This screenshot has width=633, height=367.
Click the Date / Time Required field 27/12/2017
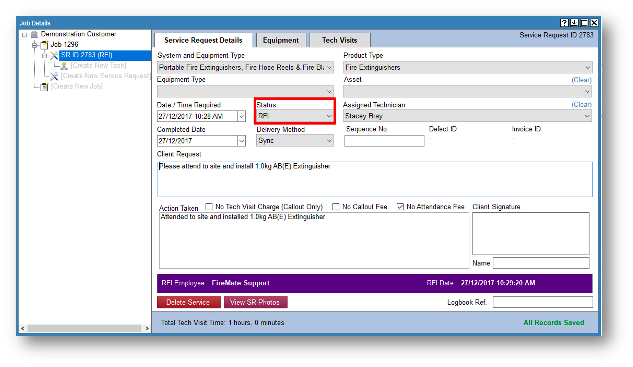click(x=197, y=116)
